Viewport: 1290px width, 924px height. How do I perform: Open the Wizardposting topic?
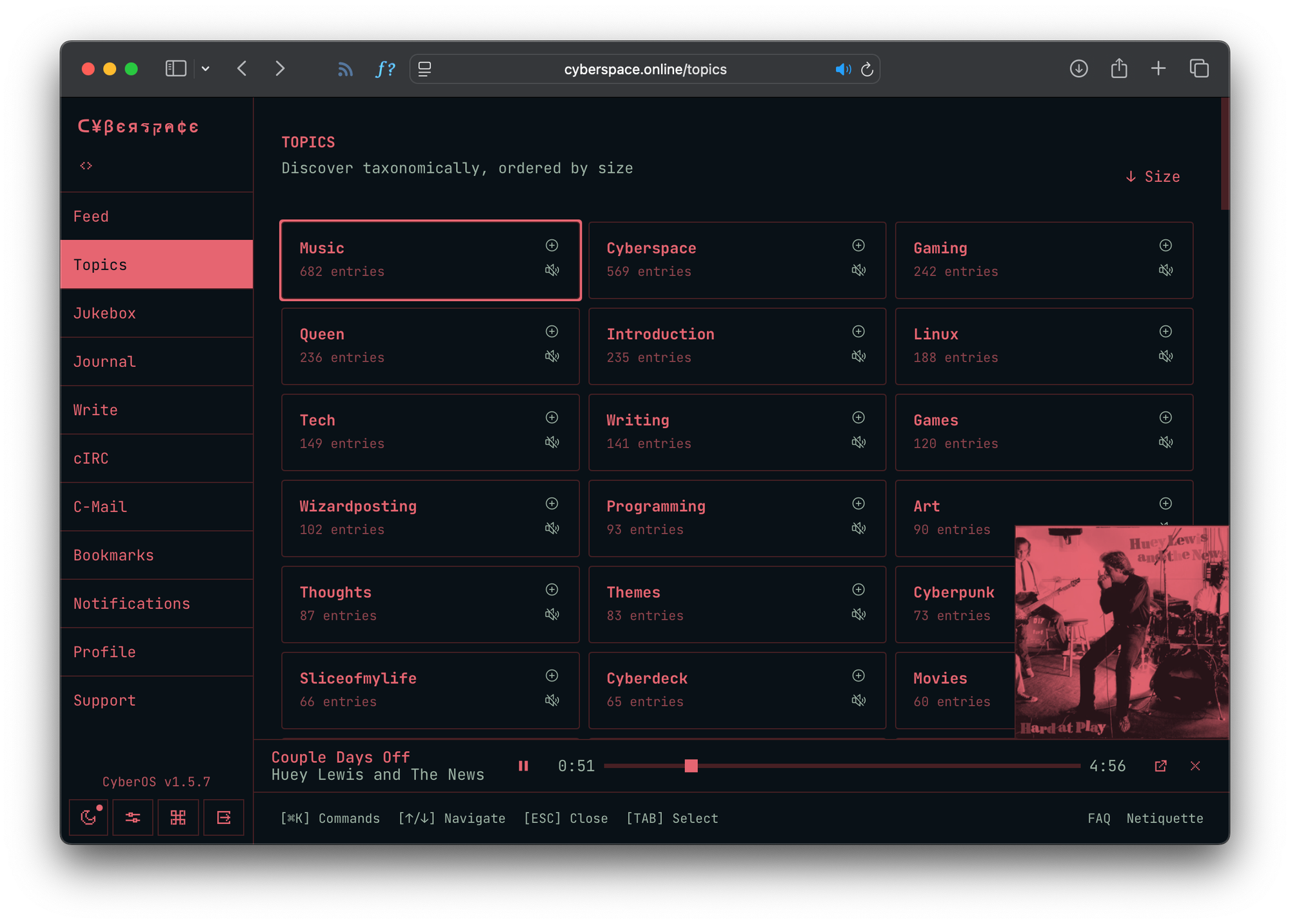(358, 507)
